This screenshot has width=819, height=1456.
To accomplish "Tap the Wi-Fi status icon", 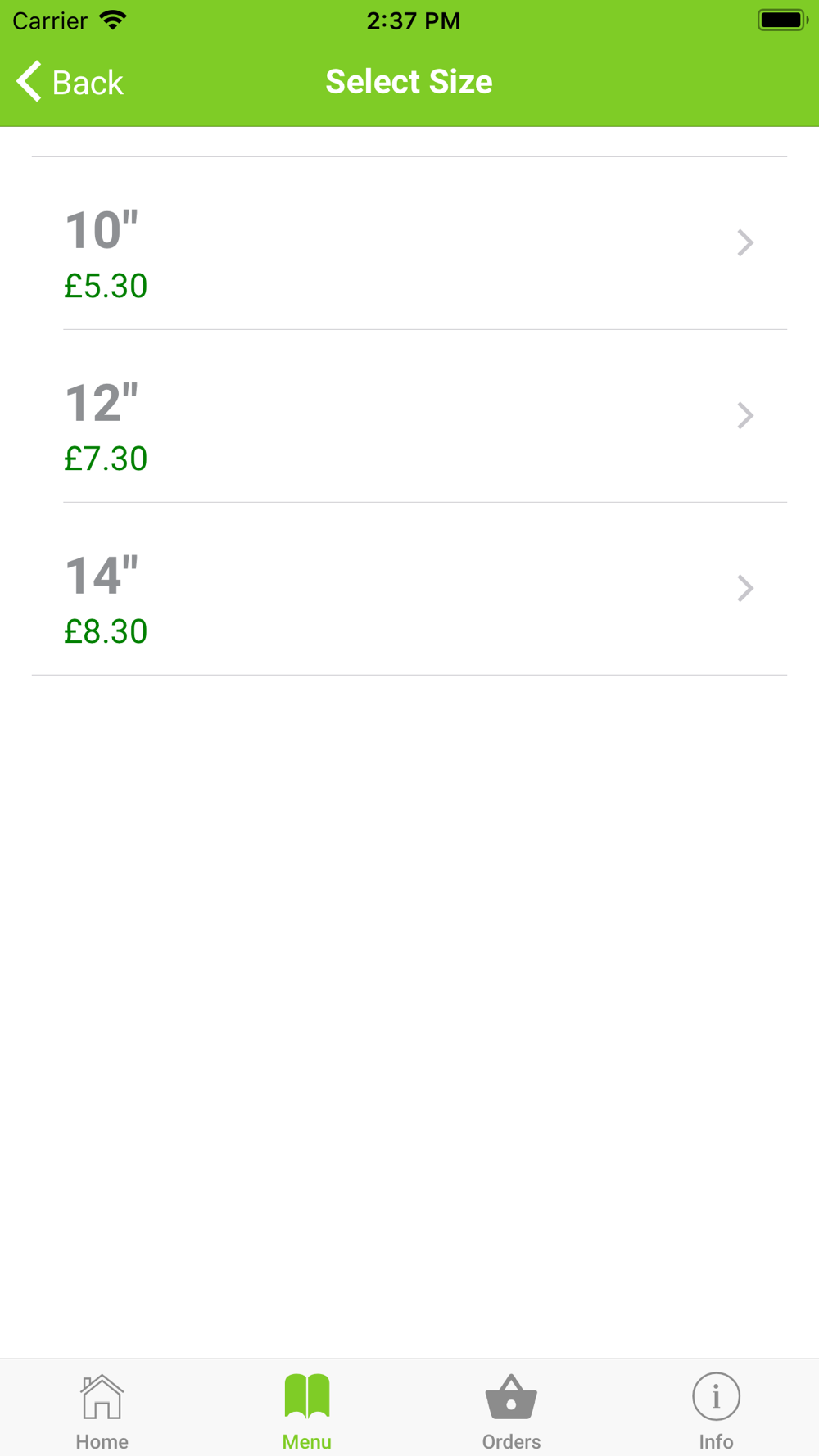I will coord(113,20).
